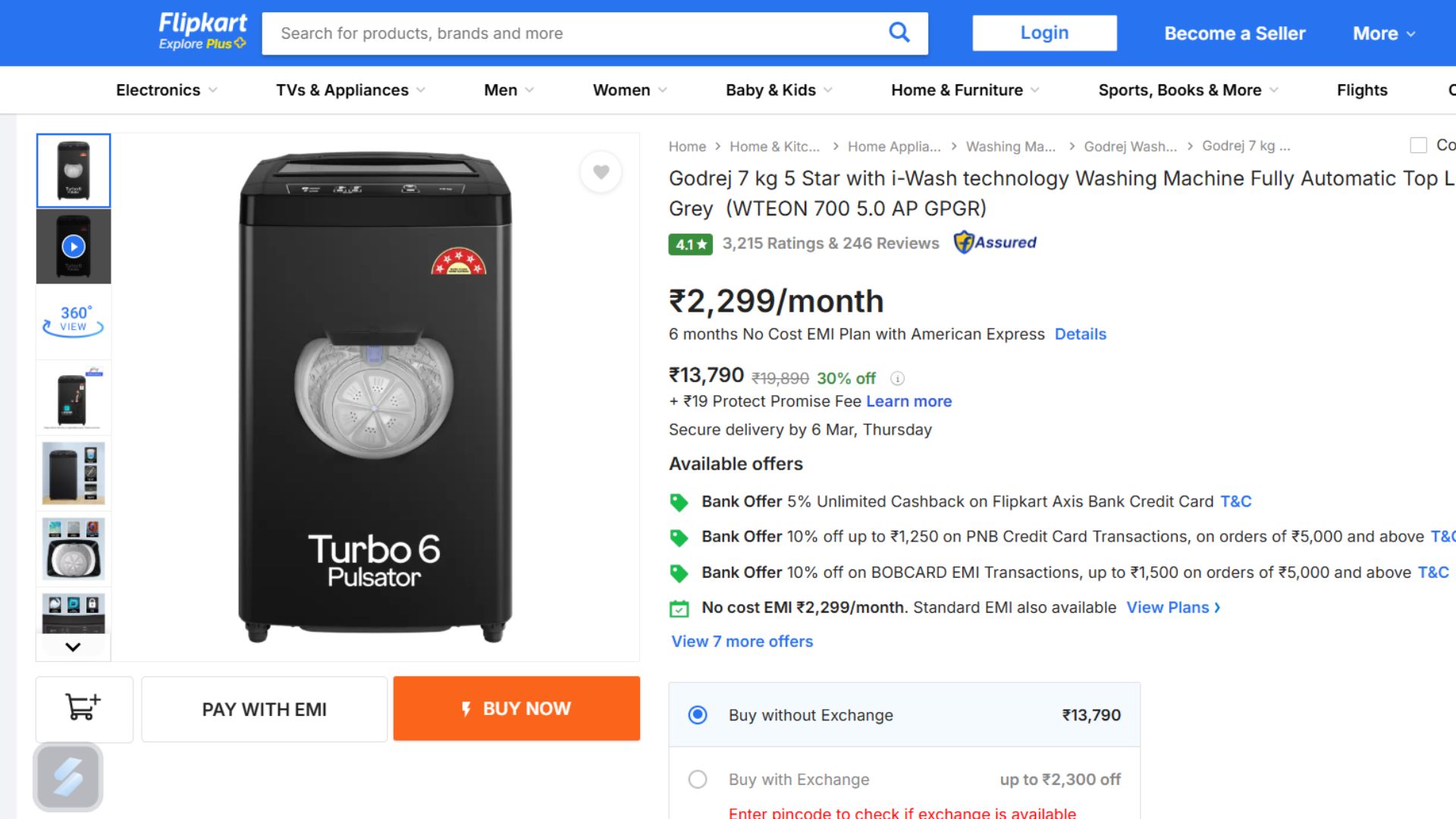Select the partially visible last thumbnail
The image size is (1456, 819).
pyautogui.click(x=74, y=612)
